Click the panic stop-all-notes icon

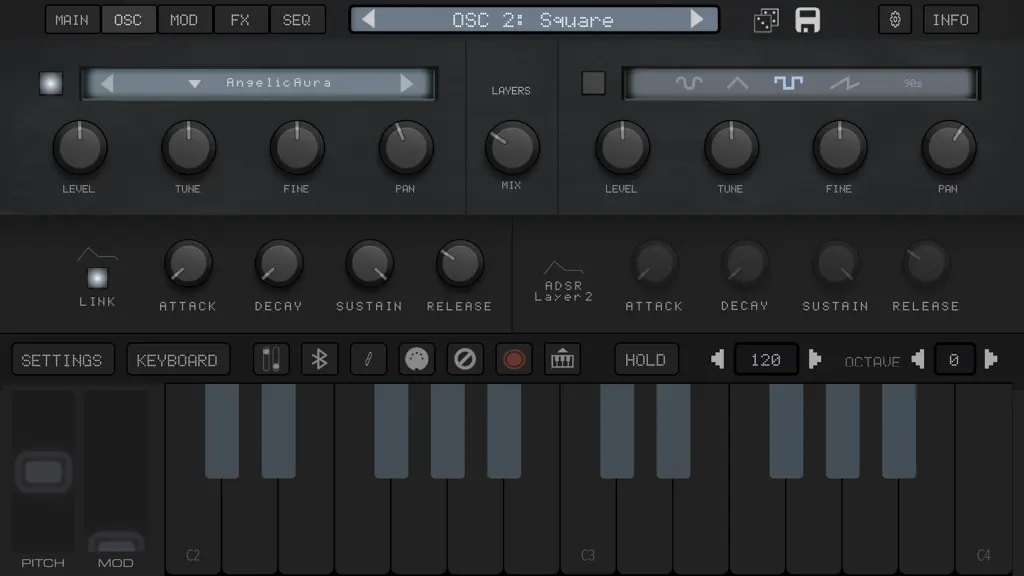point(465,360)
